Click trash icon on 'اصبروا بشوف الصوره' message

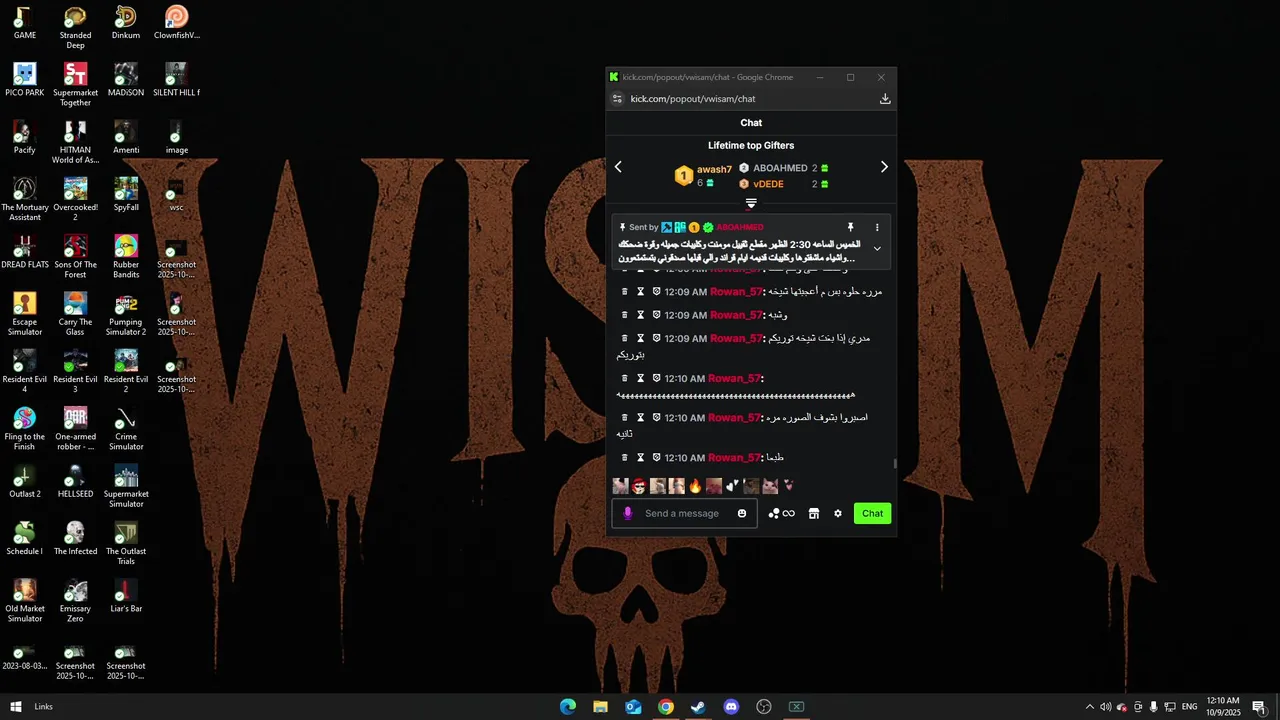(625, 417)
